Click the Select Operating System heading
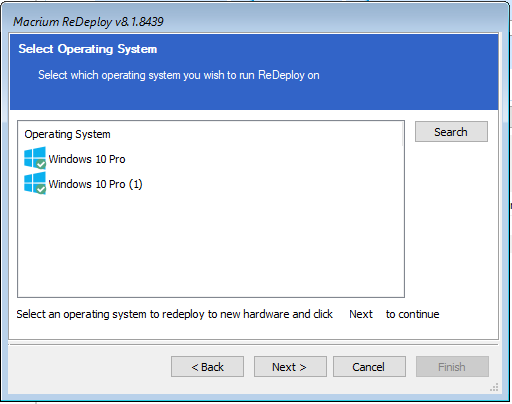 [x=88, y=49]
